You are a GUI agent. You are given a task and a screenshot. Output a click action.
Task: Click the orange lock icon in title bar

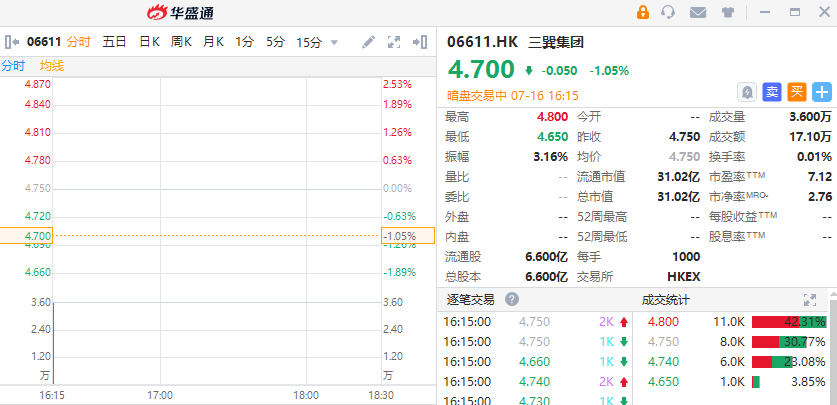[x=642, y=12]
